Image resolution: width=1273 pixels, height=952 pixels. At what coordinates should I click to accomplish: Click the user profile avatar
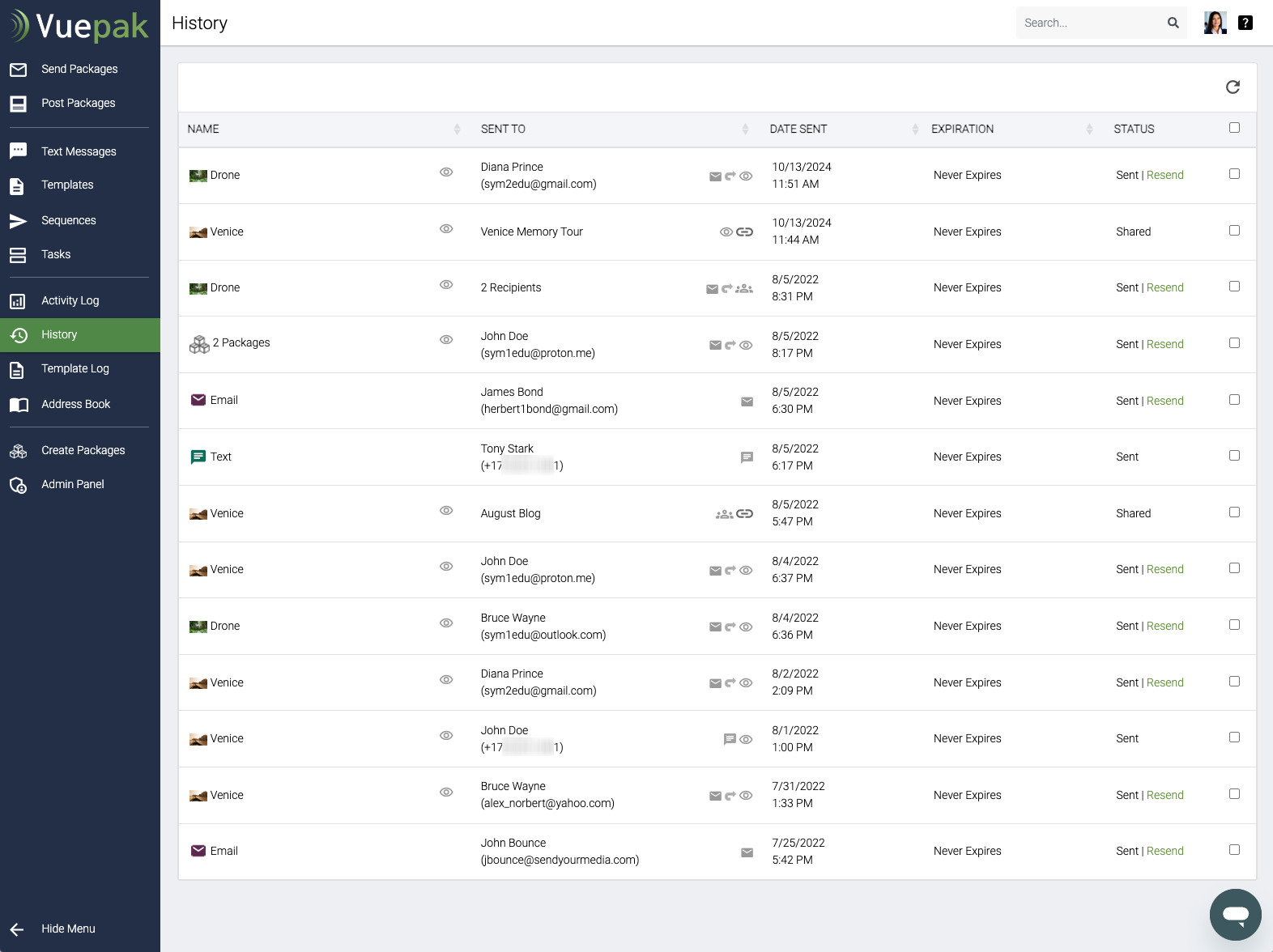coord(1215,23)
